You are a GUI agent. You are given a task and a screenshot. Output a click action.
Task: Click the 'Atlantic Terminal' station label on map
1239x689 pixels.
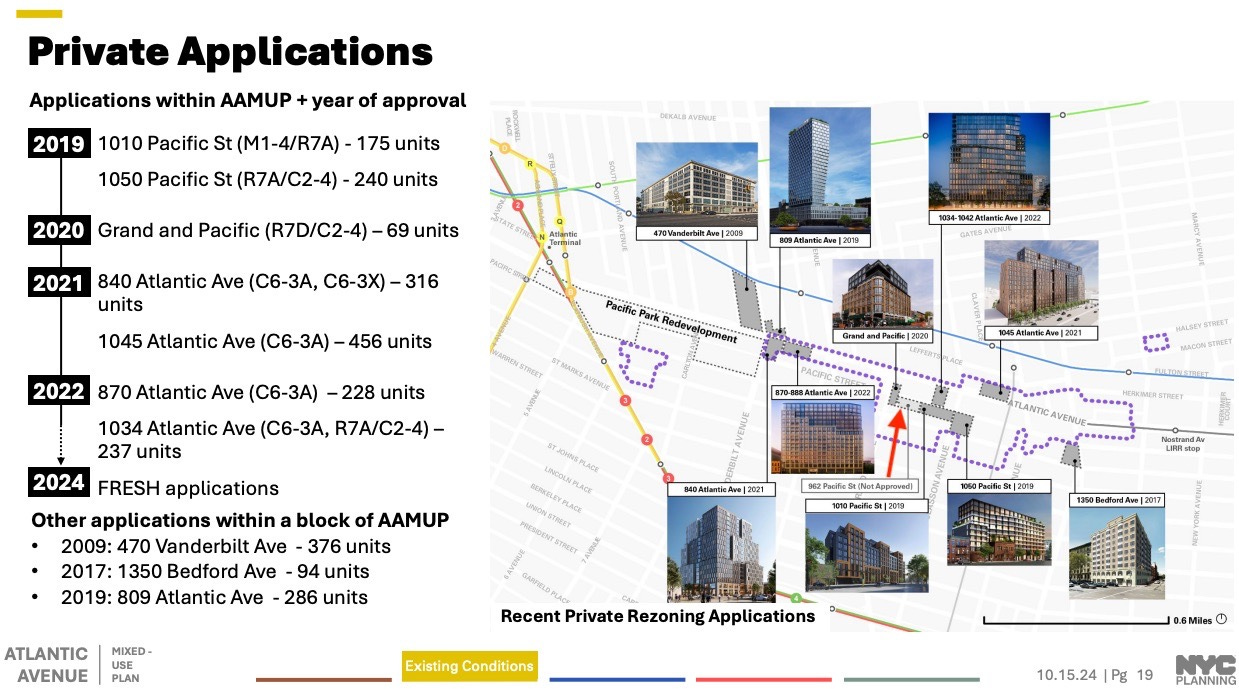[564, 238]
